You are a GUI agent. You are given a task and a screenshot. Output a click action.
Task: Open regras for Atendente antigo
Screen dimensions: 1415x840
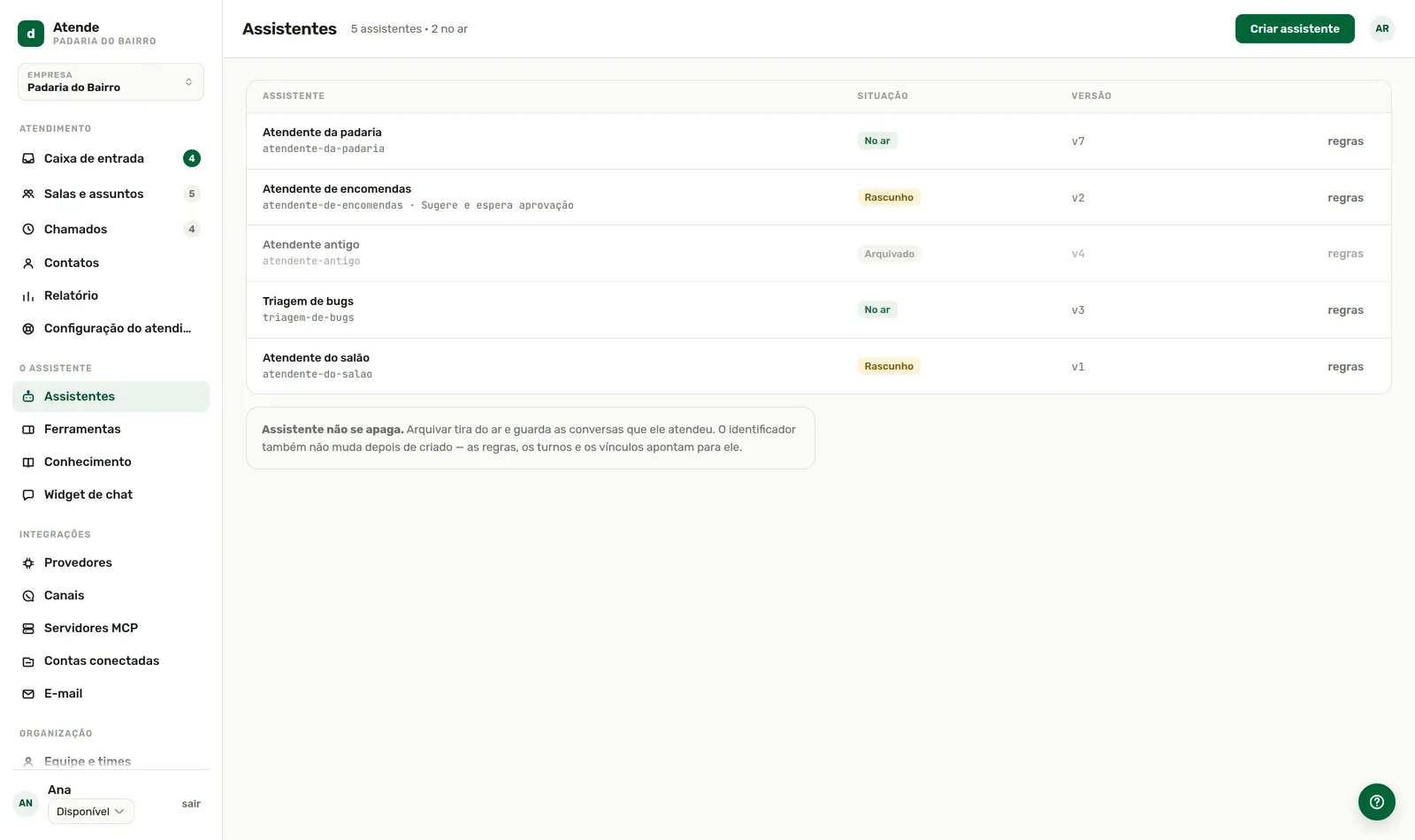[1345, 254]
